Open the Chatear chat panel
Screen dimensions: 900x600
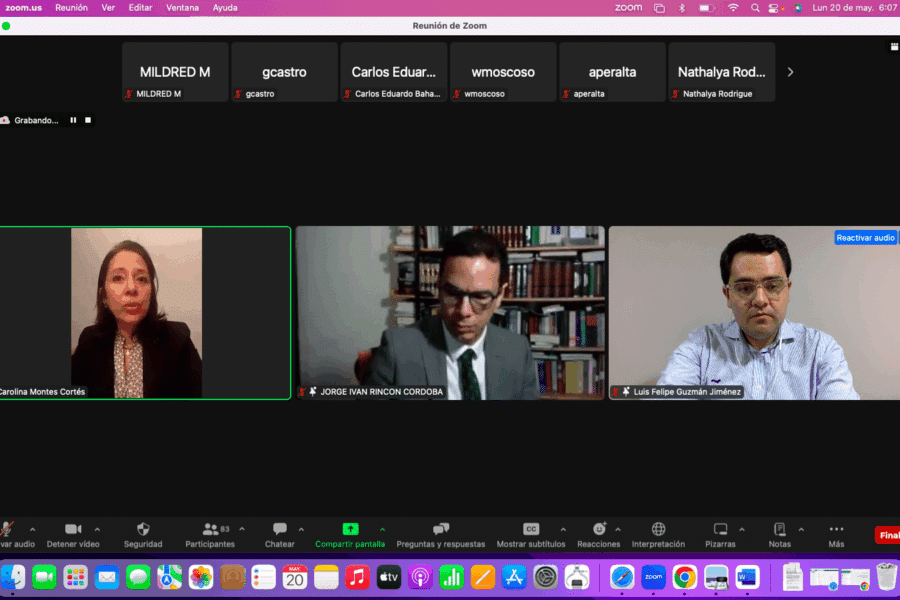280,530
